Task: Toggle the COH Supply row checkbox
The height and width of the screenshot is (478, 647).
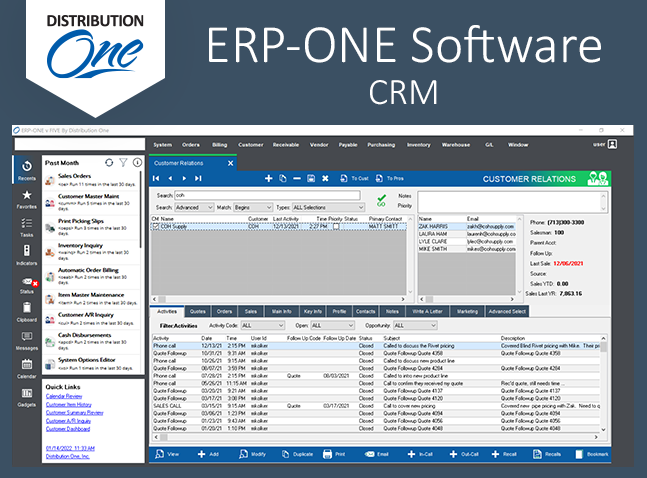Action: [x=156, y=226]
